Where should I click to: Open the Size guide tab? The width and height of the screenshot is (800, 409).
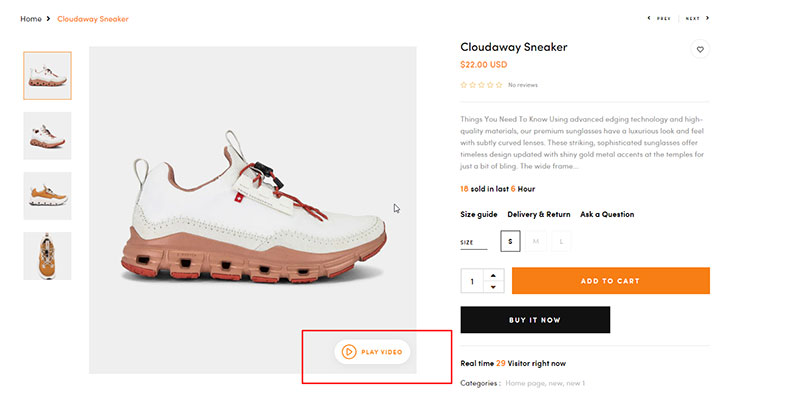[x=479, y=214]
